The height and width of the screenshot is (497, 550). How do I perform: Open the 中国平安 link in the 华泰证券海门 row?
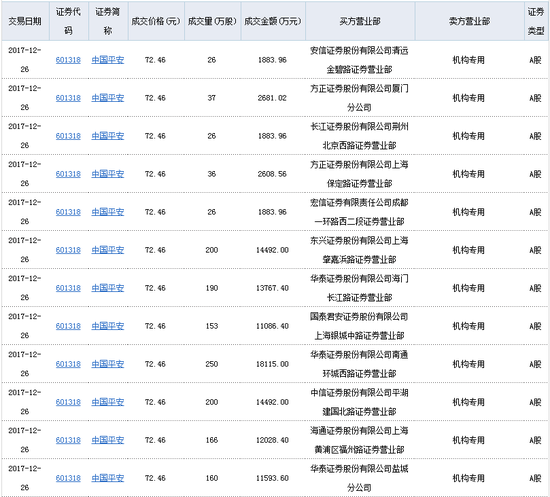point(108,288)
